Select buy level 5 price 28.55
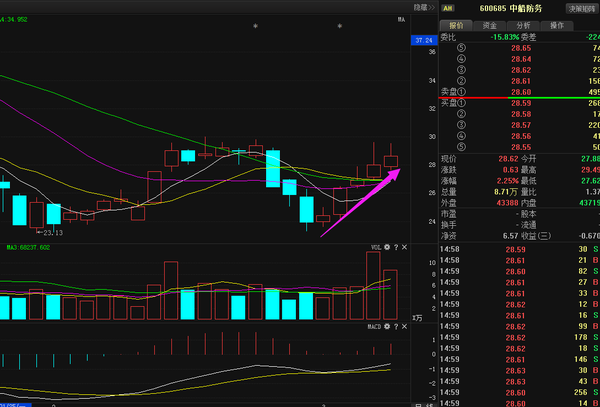600x407 pixels. click(521, 147)
